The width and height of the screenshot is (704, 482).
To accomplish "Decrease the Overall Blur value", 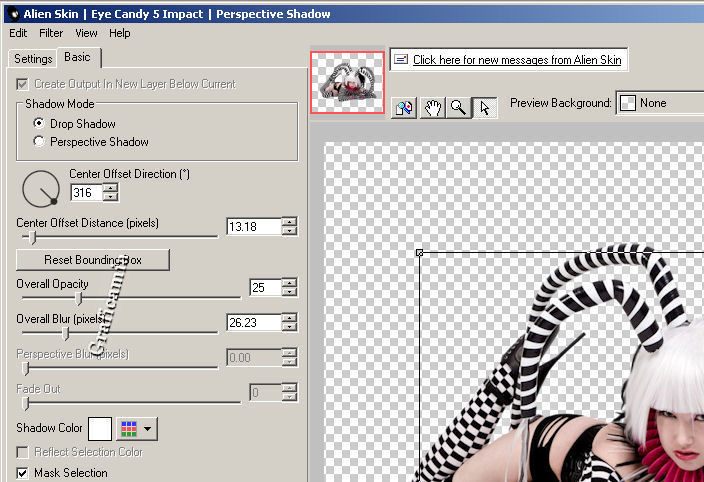I will [x=290, y=327].
